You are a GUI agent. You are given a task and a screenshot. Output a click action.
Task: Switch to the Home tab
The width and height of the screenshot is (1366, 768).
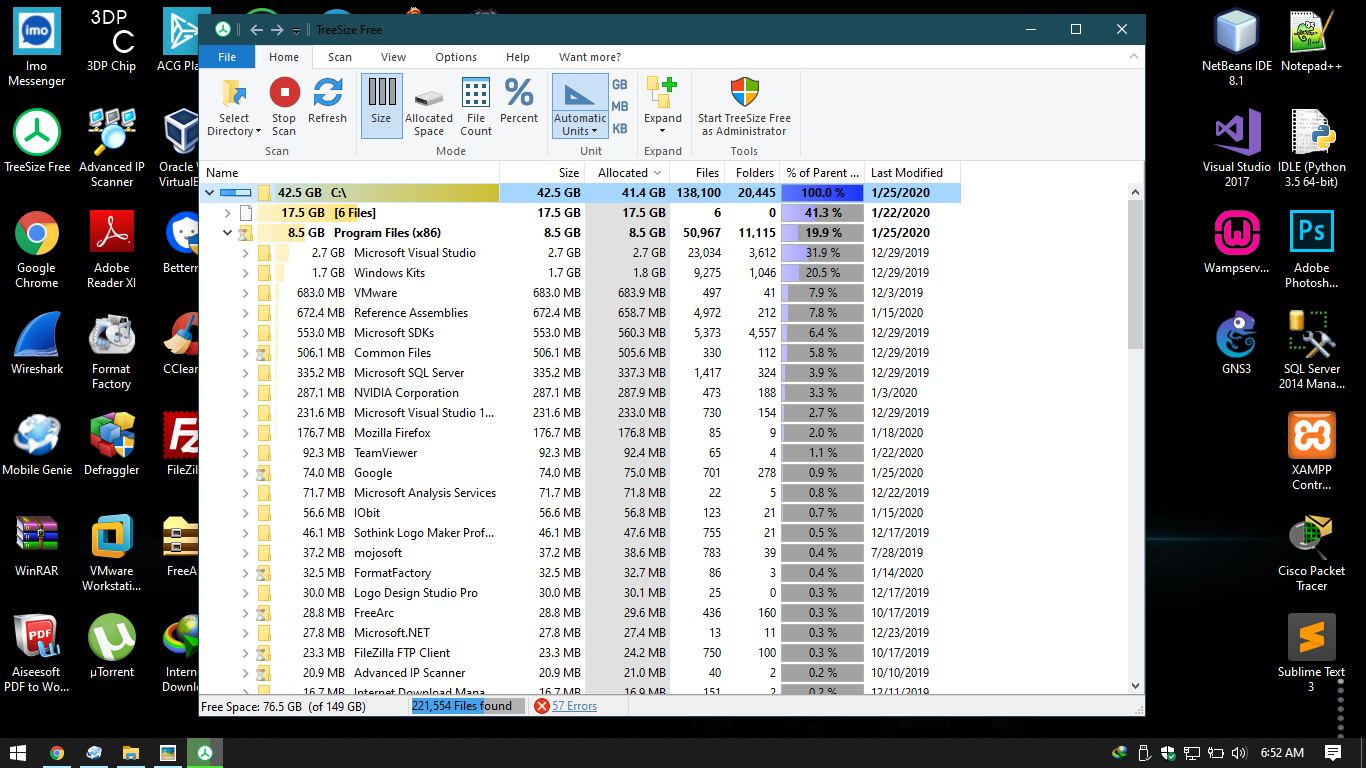284,57
